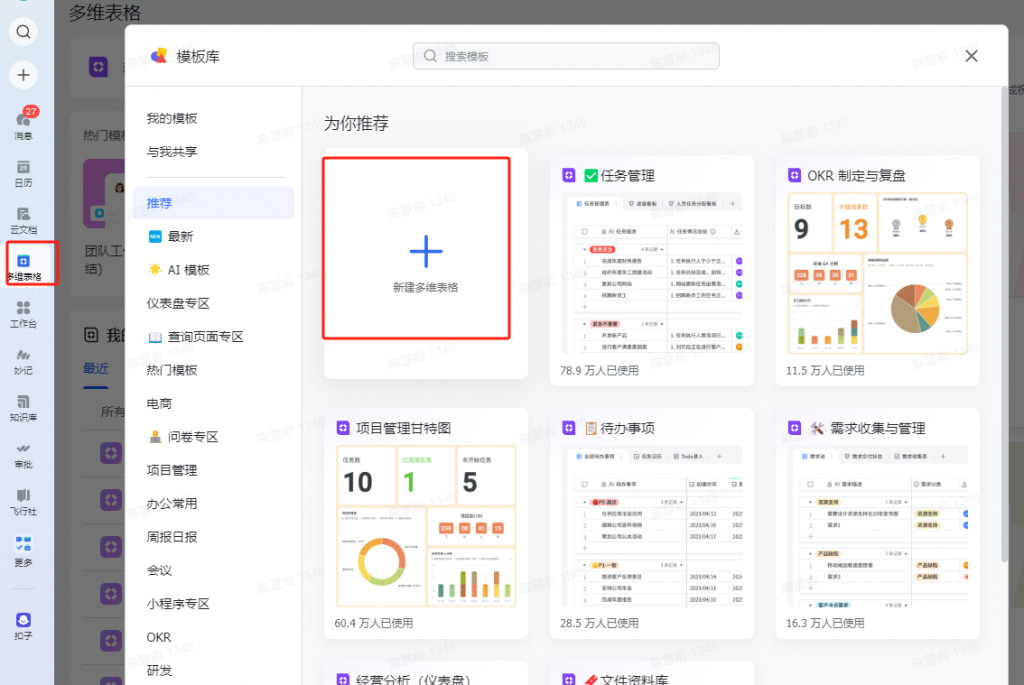Click the 60.4 万人已使用 text

coord(374,623)
